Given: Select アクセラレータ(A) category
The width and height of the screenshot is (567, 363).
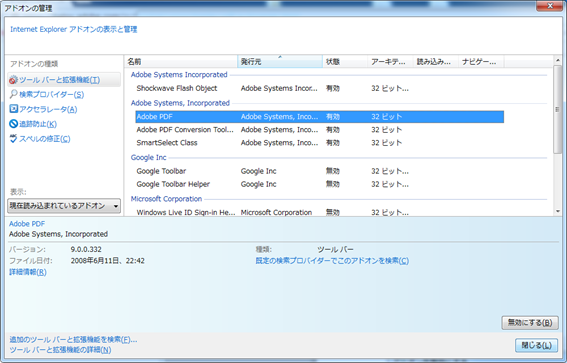Looking at the screenshot, I should tap(48, 109).
